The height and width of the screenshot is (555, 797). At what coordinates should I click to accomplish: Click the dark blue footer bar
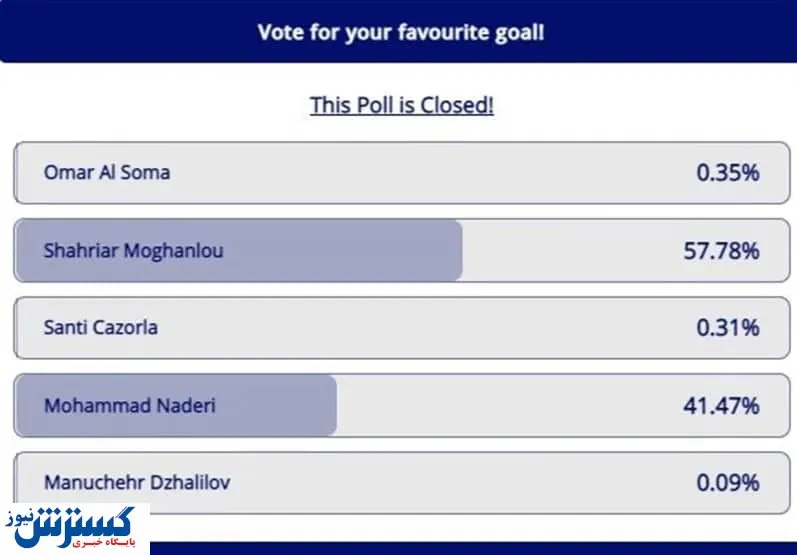[470, 548]
